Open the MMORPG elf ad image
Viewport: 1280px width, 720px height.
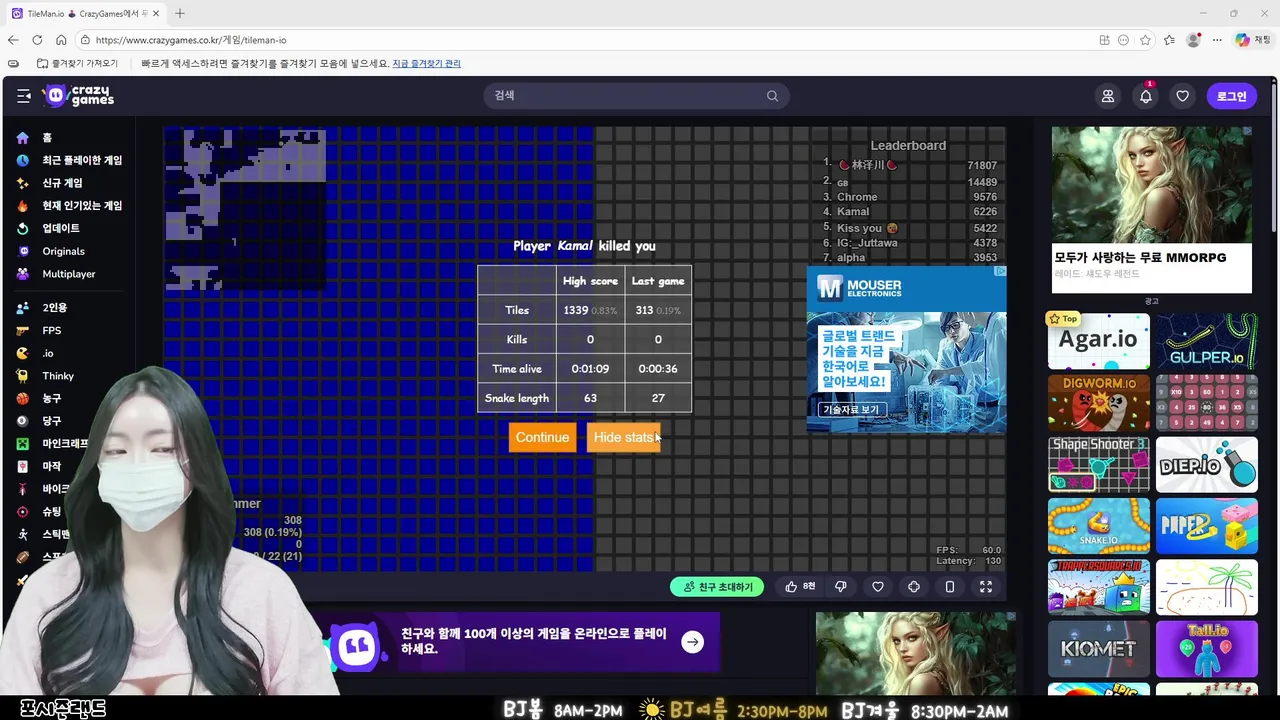point(1152,184)
